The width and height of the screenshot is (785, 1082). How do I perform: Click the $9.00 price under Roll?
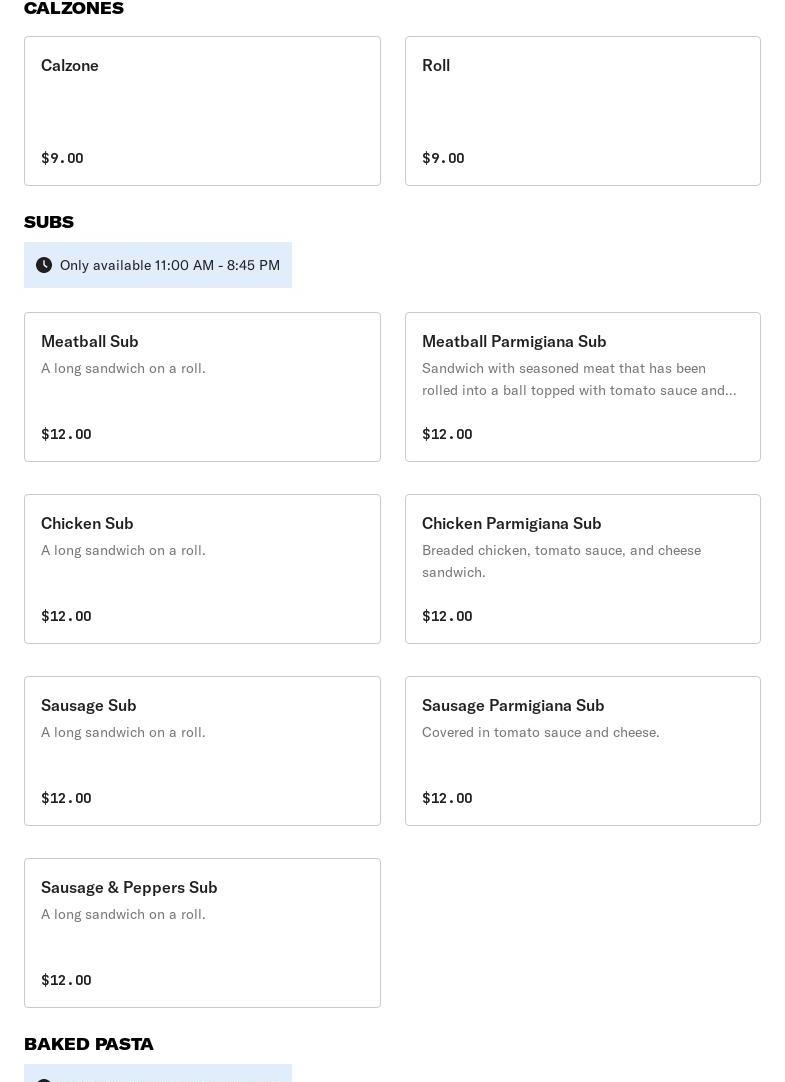tap(443, 158)
